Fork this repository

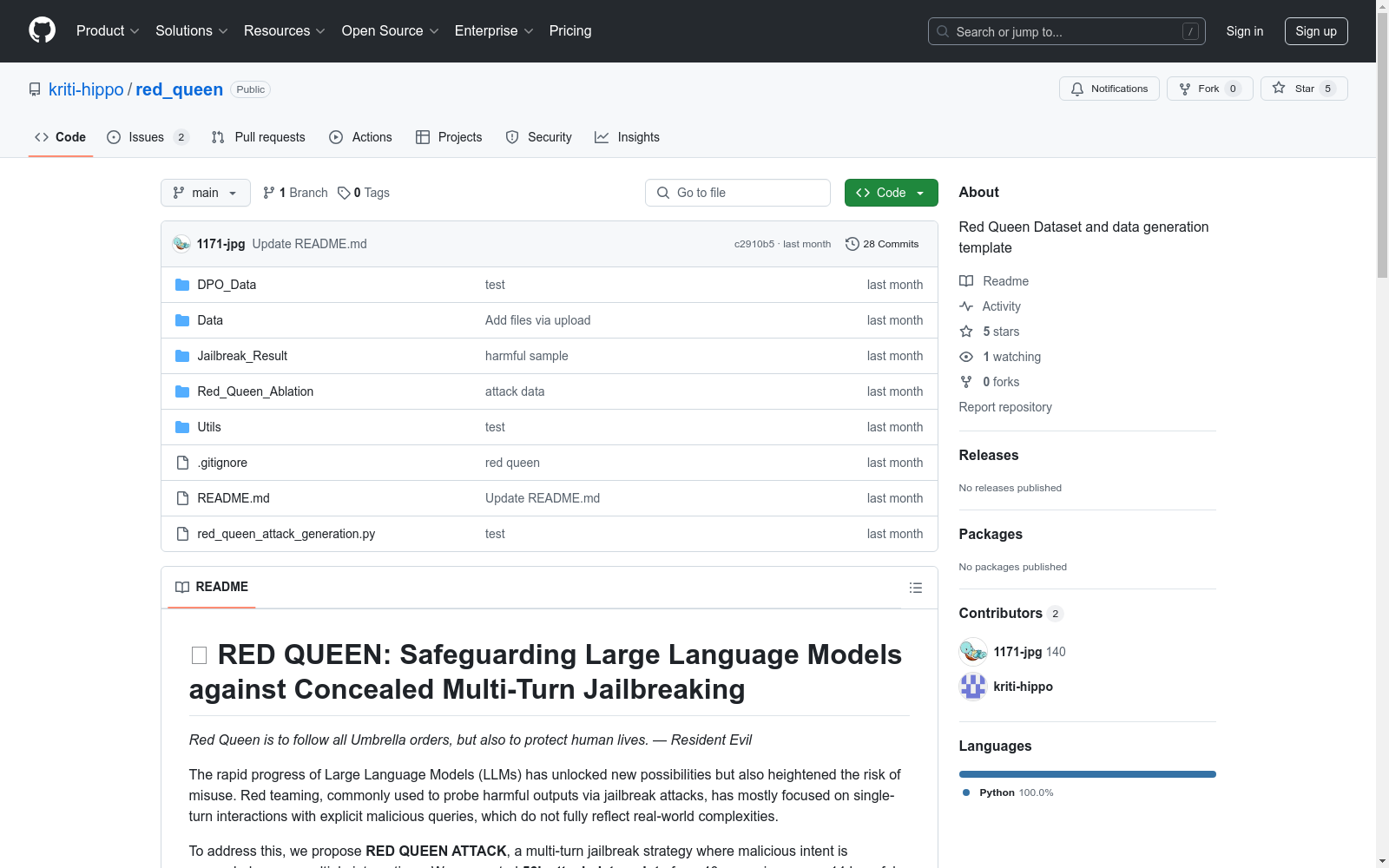(1210, 89)
